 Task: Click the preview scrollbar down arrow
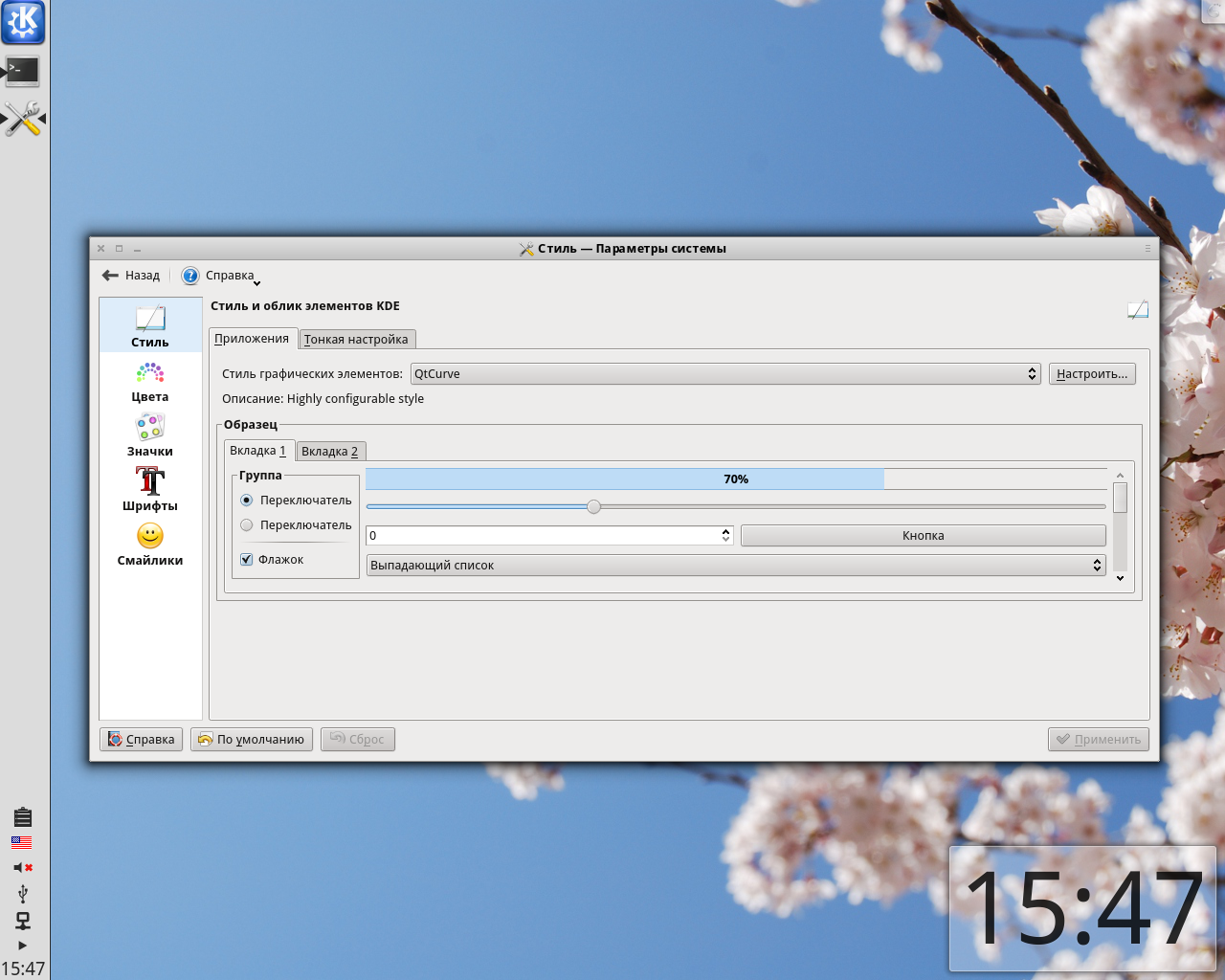pos(1121,578)
